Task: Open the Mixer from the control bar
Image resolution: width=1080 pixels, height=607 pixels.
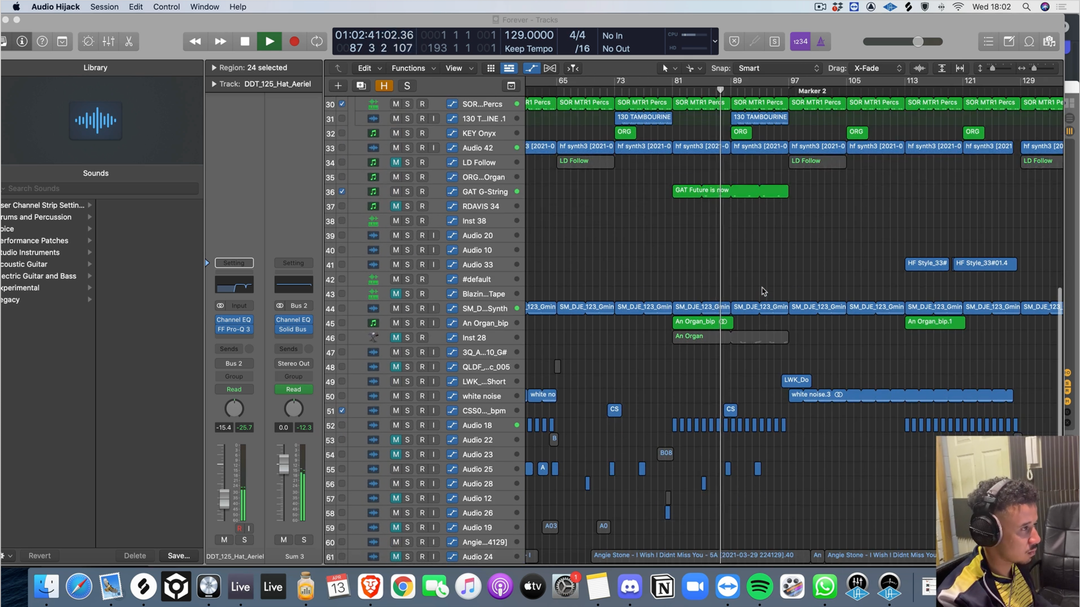Action: [x=108, y=41]
